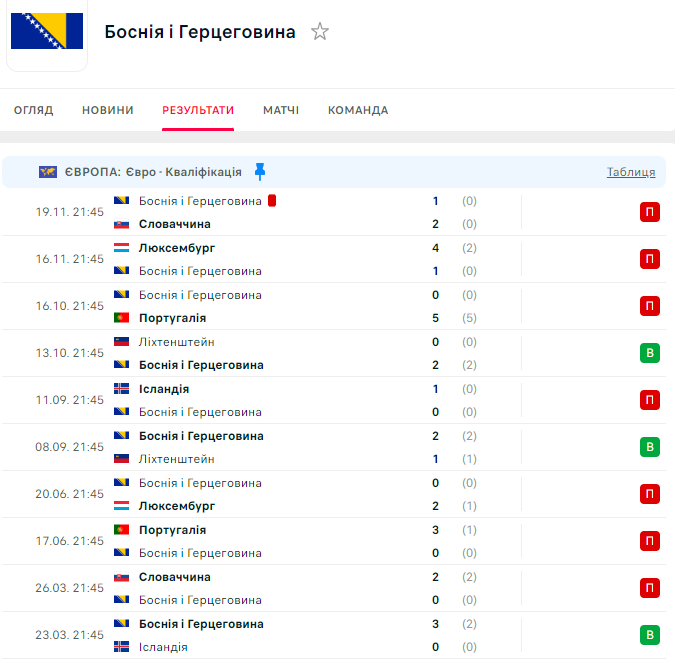Image resolution: width=675 pixels, height=663 pixels.
Task: Click the ЄВРОПА: Євро - Кваліфікація league title
Action: 153,172
